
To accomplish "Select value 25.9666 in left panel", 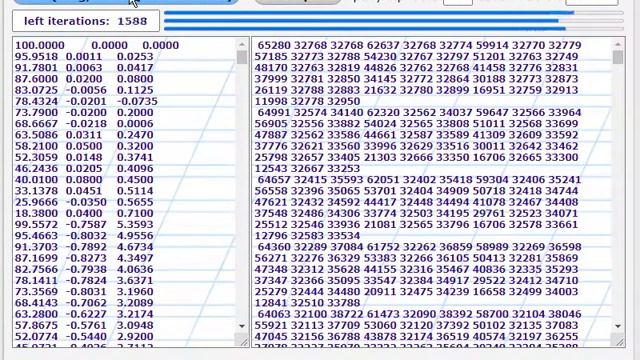I will [36, 202].
